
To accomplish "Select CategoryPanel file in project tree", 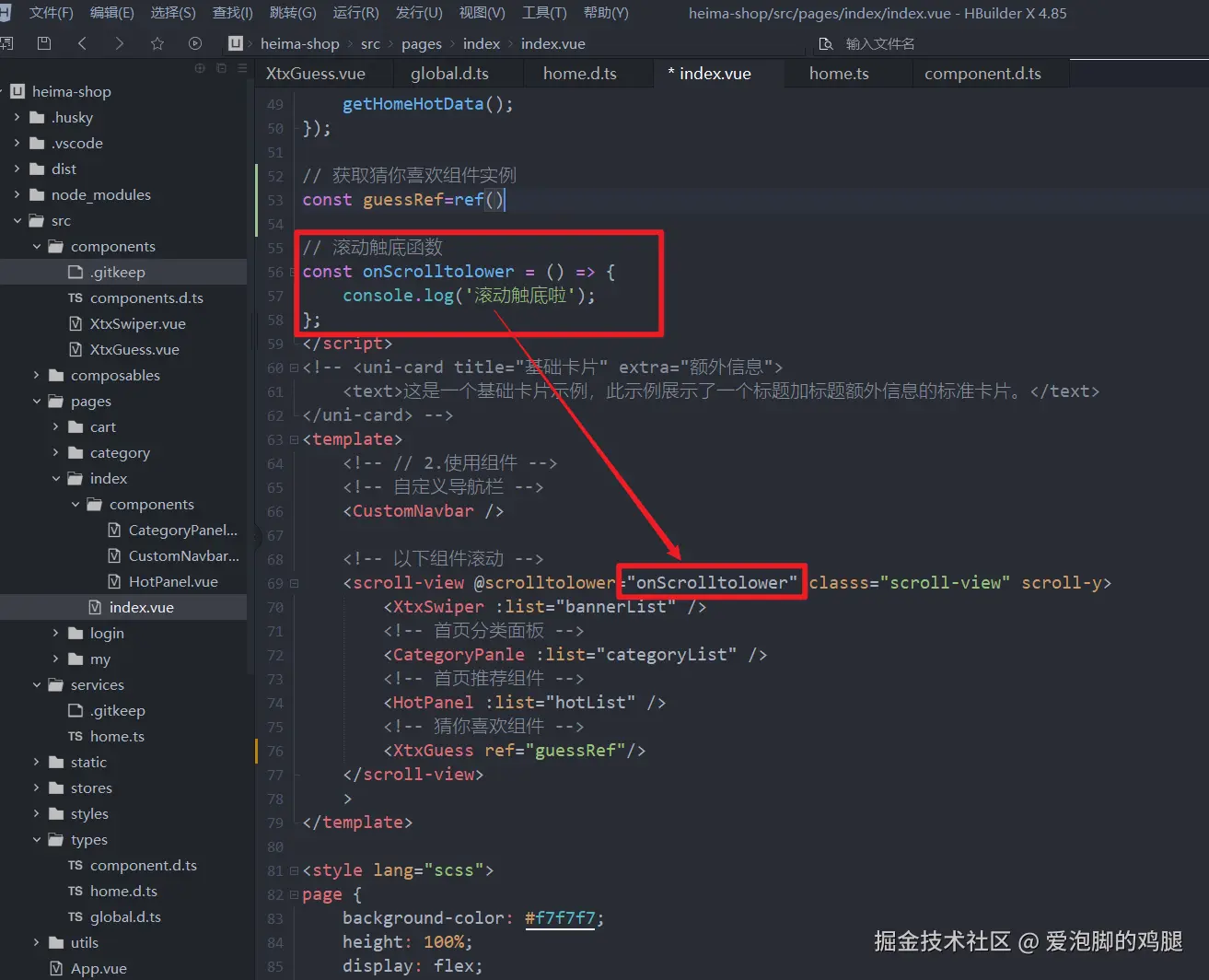I will pos(183,530).
